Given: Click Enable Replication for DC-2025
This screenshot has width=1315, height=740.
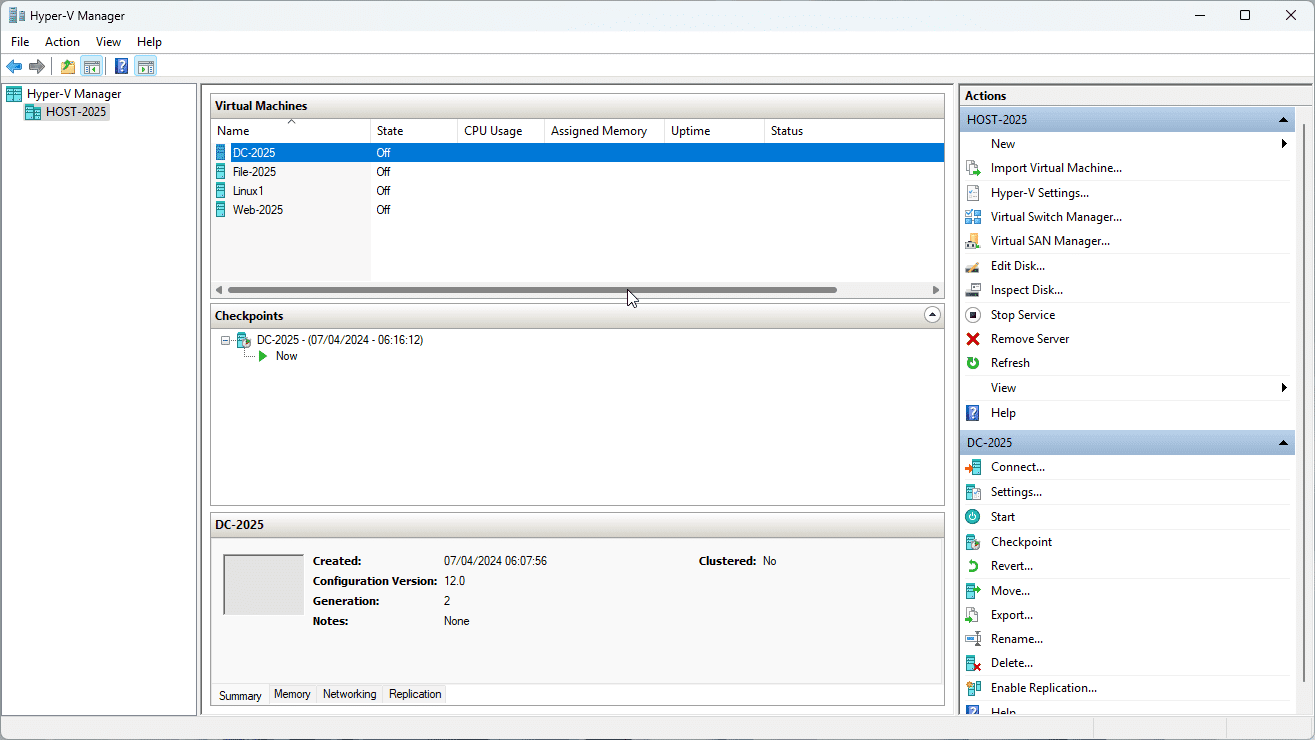Looking at the screenshot, I should [x=1043, y=687].
